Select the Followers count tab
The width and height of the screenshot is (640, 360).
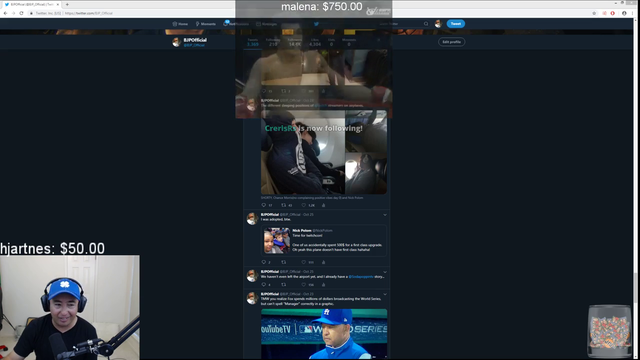(295, 42)
